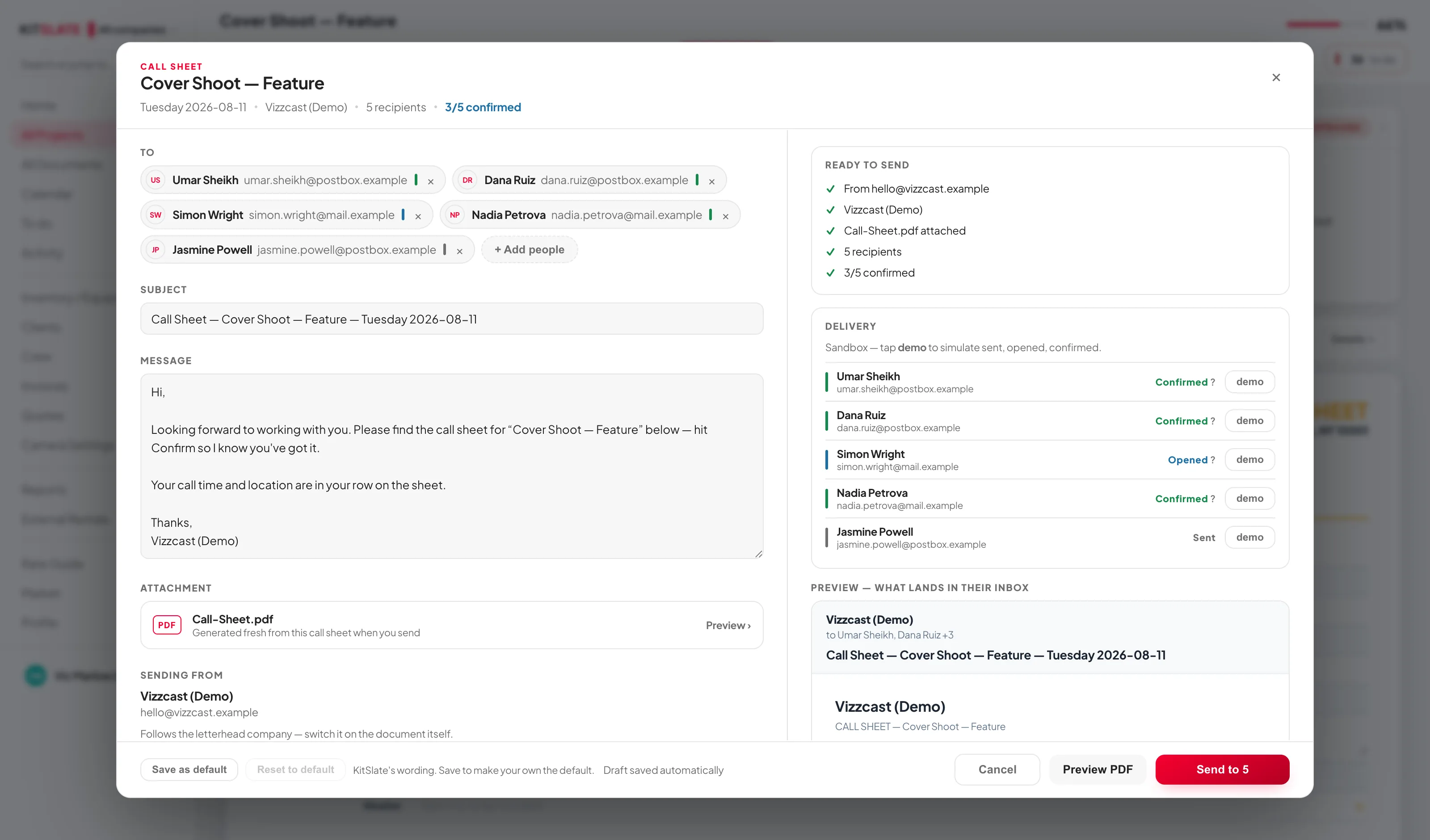
Task: Click the NP avatar for Nadia Petrova
Action: (x=454, y=215)
